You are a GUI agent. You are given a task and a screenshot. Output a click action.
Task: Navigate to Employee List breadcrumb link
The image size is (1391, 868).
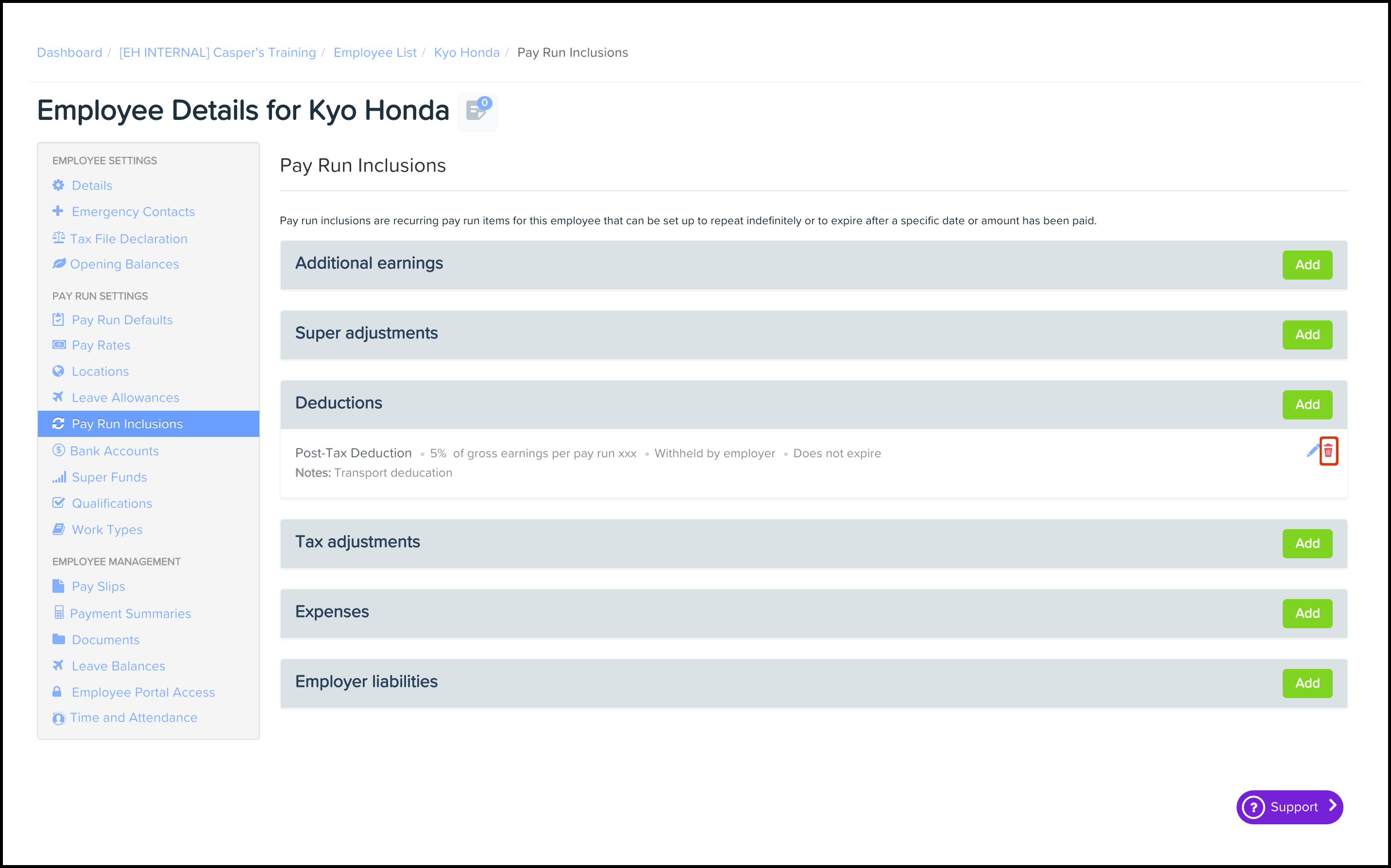pos(375,52)
